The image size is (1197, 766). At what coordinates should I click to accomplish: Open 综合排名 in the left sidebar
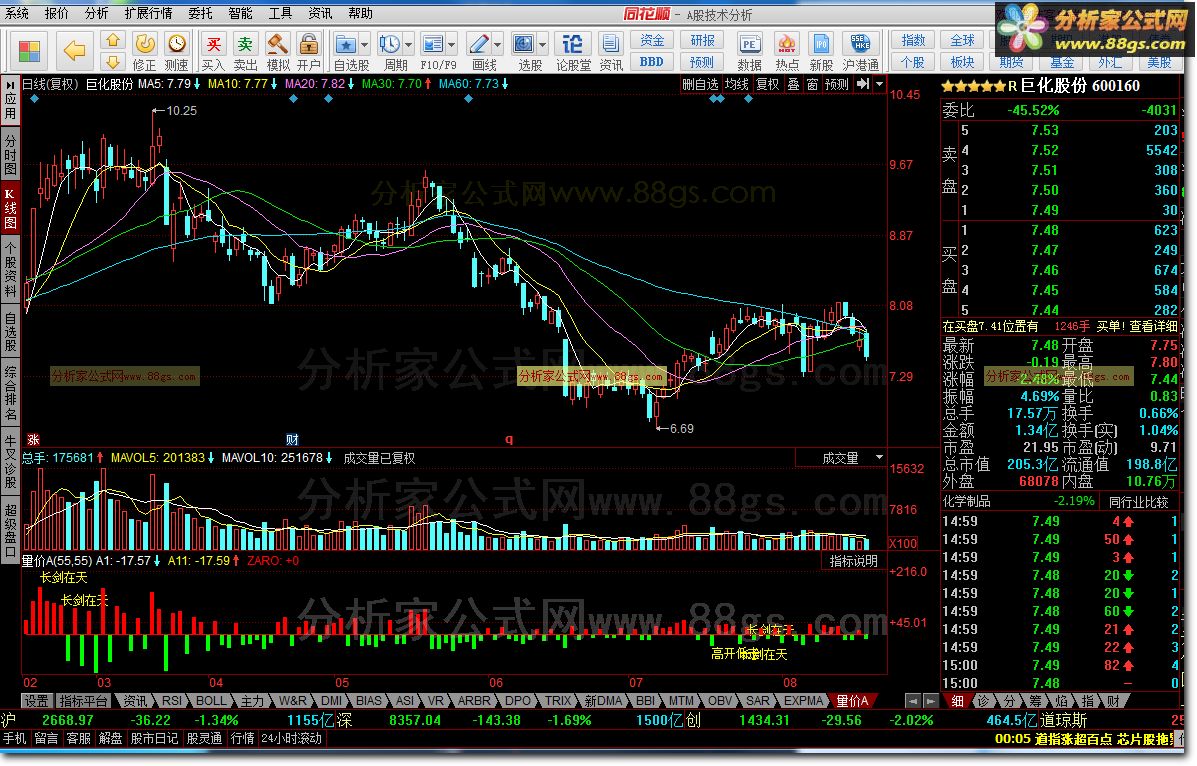10,393
